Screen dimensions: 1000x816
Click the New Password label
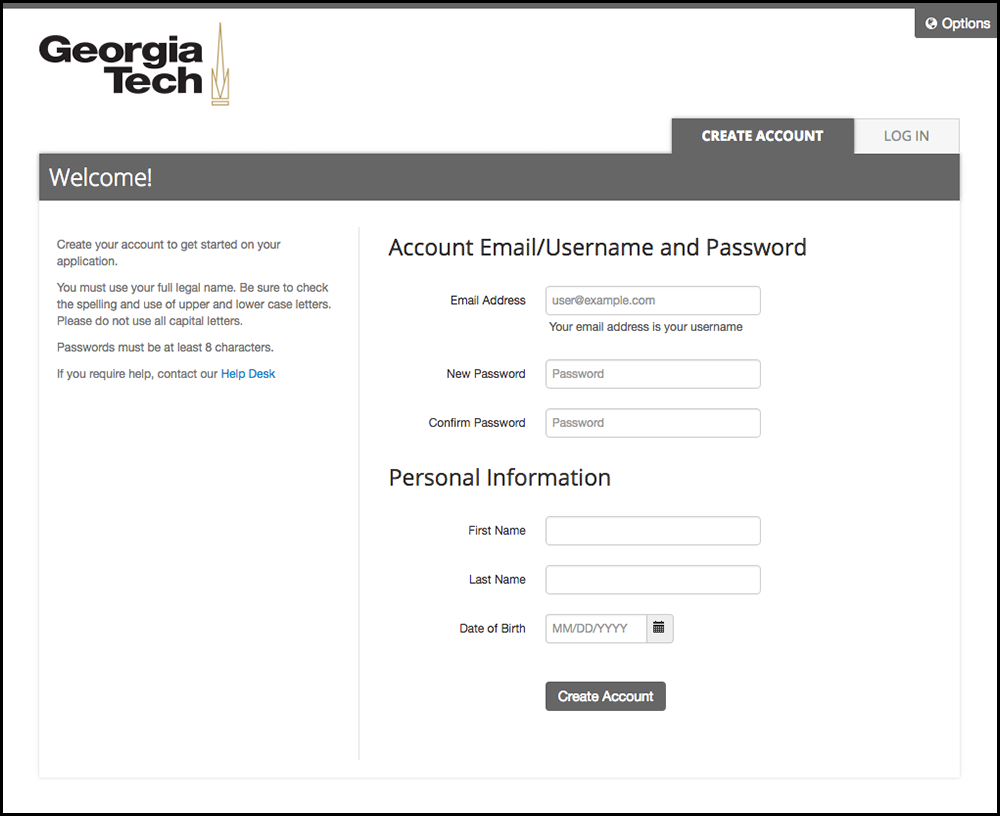(x=486, y=374)
